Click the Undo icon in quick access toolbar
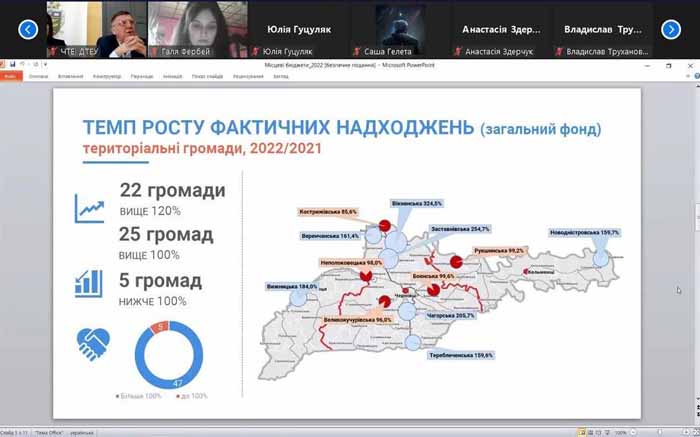700x437 pixels. 24,65
